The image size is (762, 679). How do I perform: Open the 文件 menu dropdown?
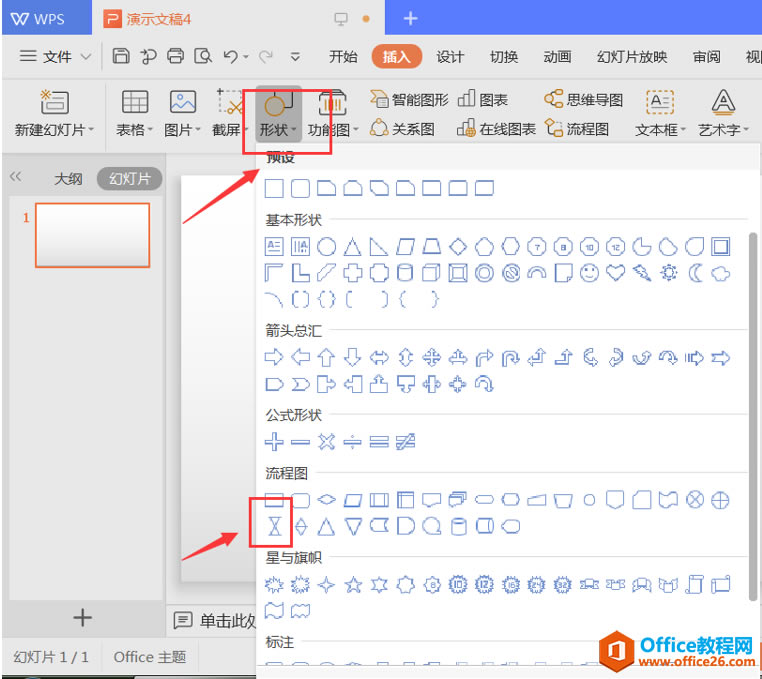coord(55,56)
